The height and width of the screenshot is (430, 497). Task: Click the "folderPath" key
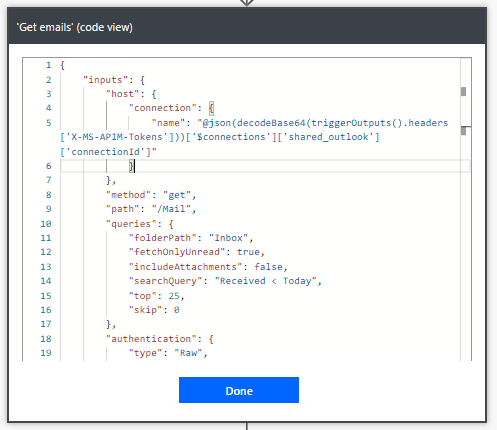pos(162,238)
